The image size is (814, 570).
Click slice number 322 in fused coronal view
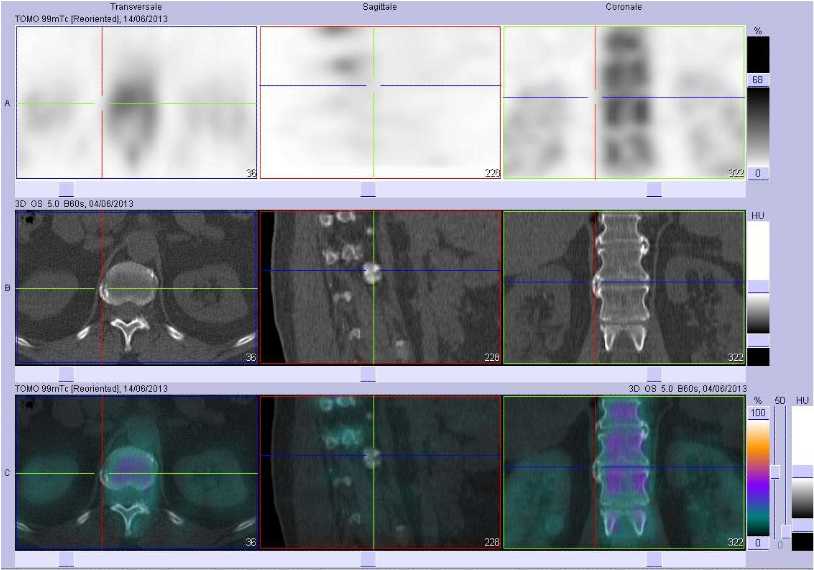736,542
